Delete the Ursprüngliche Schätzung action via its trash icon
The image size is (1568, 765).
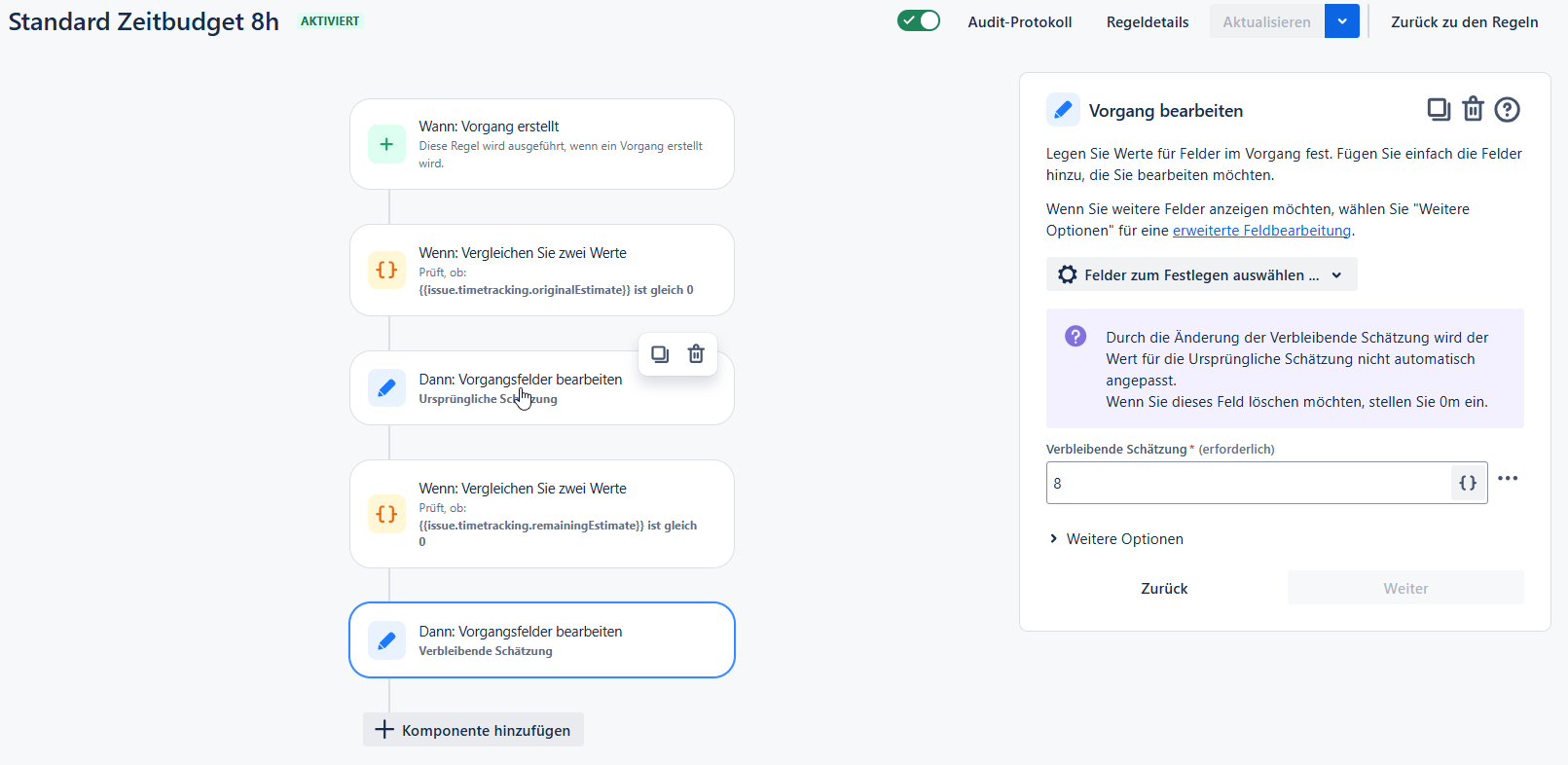(x=696, y=354)
